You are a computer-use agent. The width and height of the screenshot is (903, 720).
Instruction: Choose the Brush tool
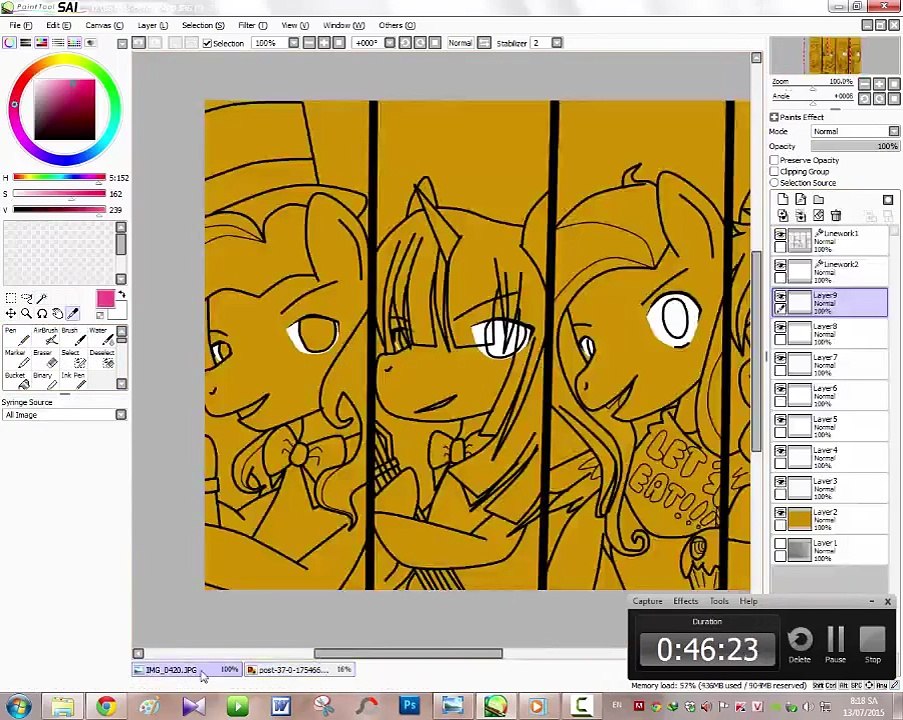74,337
